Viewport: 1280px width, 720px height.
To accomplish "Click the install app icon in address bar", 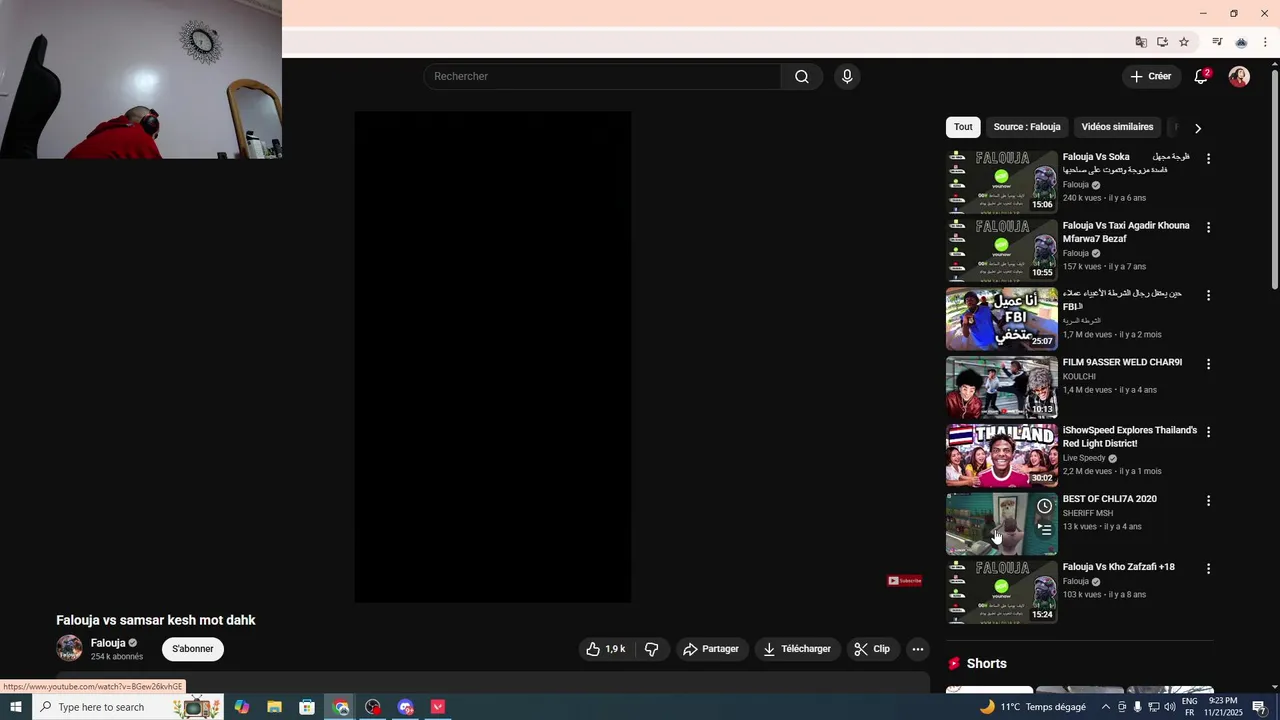I will click(1162, 42).
